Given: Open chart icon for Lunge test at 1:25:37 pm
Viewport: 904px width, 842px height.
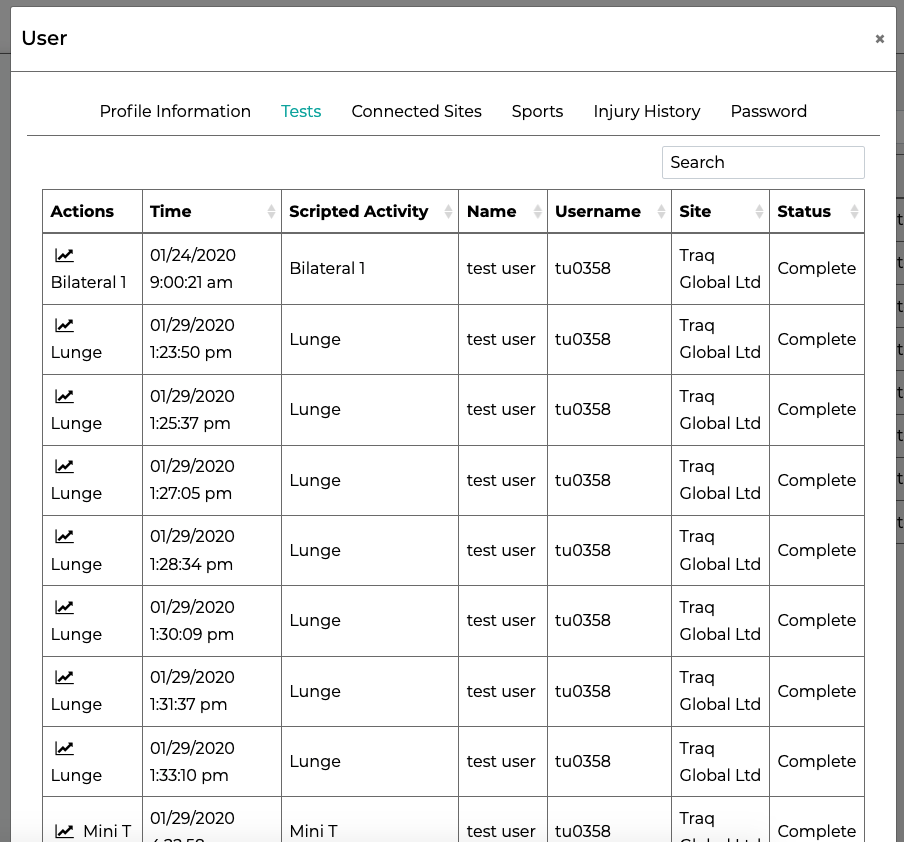Looking at the screenshot, I should pos(64,396).
